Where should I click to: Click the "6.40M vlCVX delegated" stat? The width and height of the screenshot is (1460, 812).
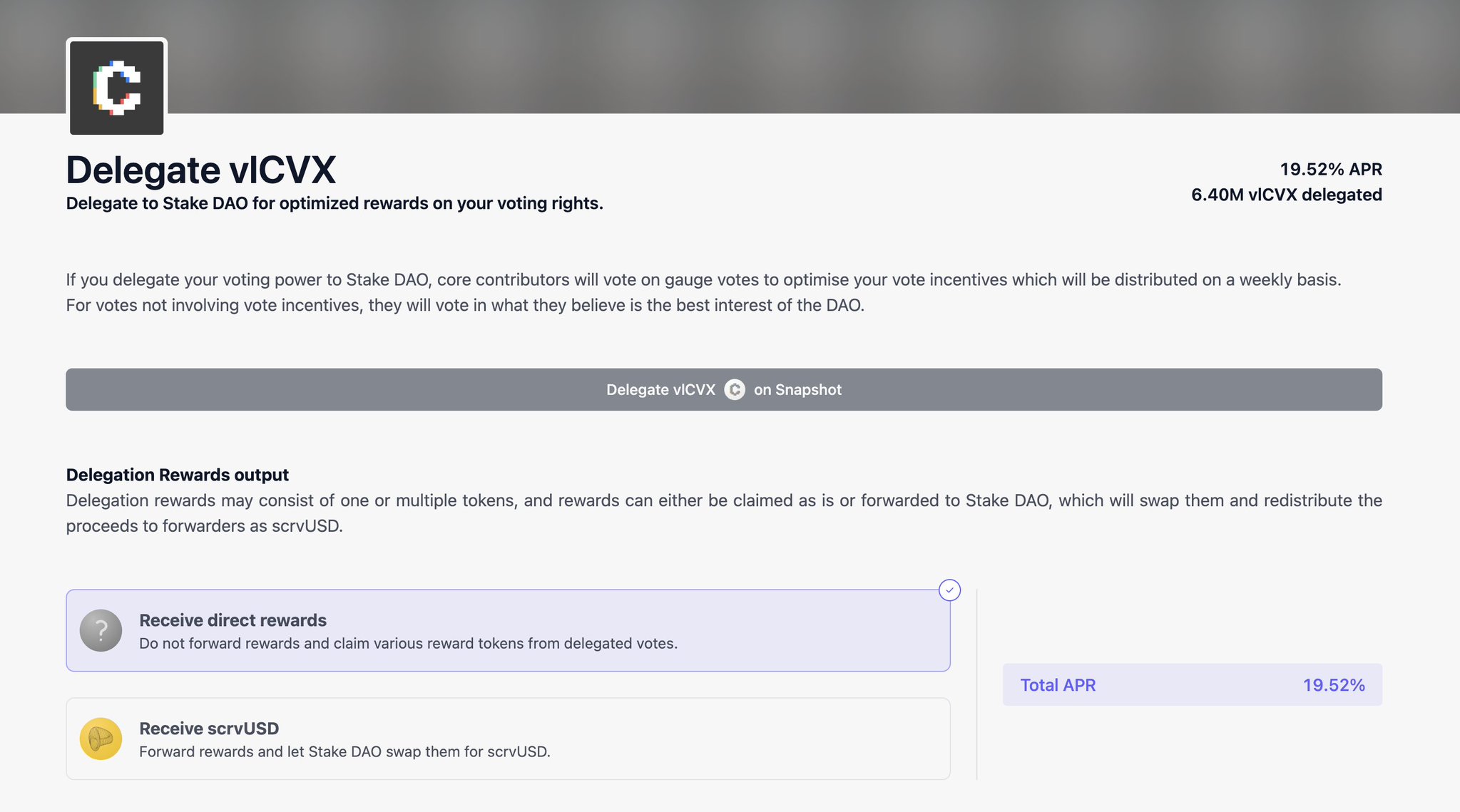1286,195
